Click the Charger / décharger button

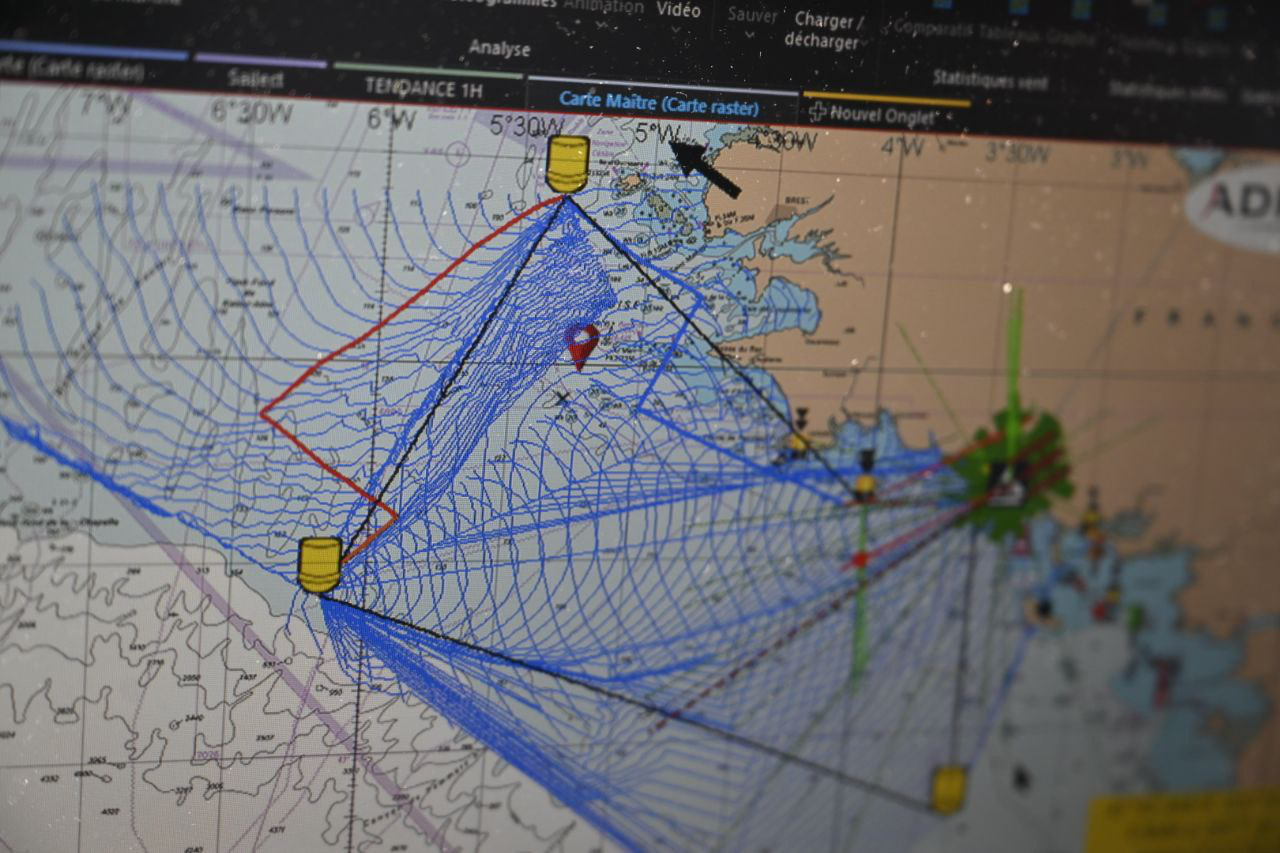click(x=823, y=30)
